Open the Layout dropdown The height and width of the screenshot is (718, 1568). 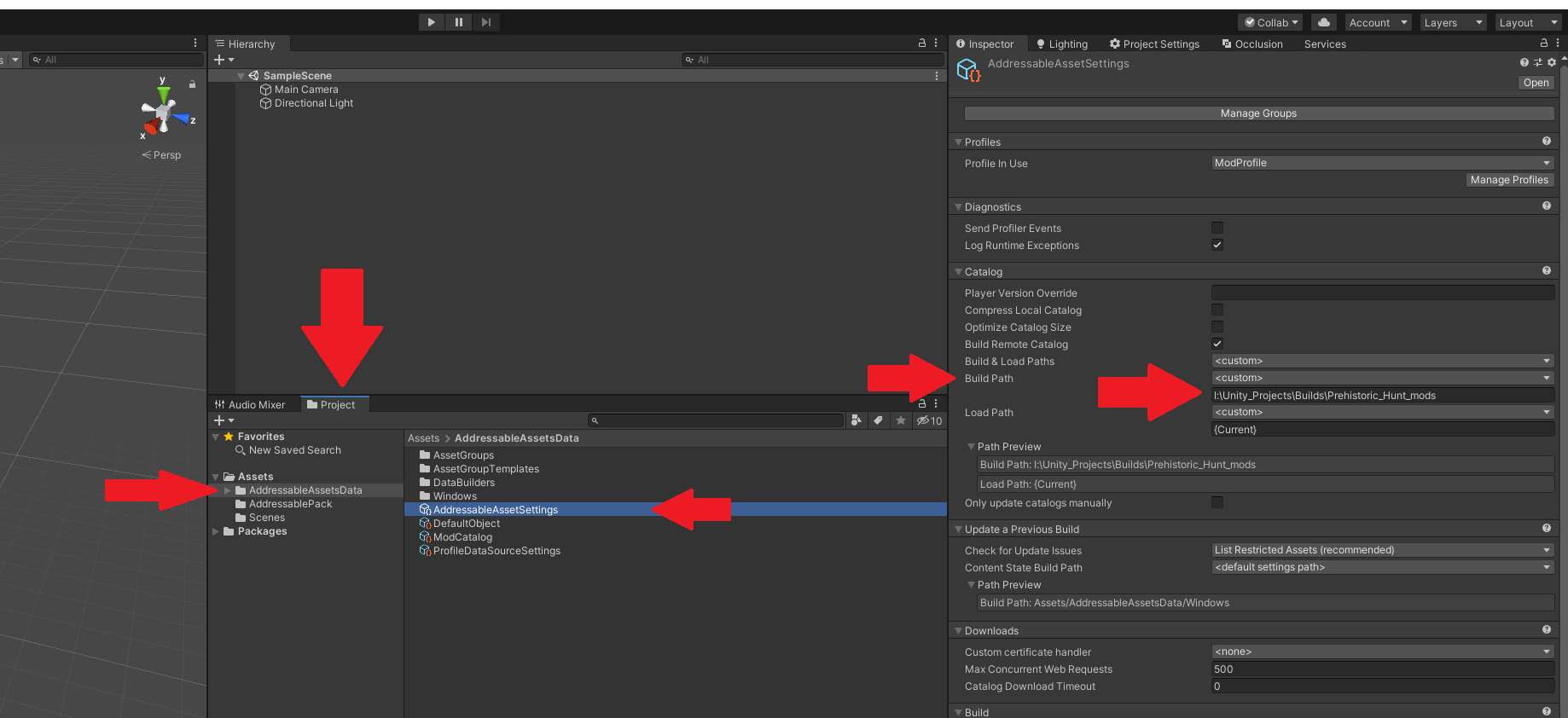click(x=1530, y=22)
